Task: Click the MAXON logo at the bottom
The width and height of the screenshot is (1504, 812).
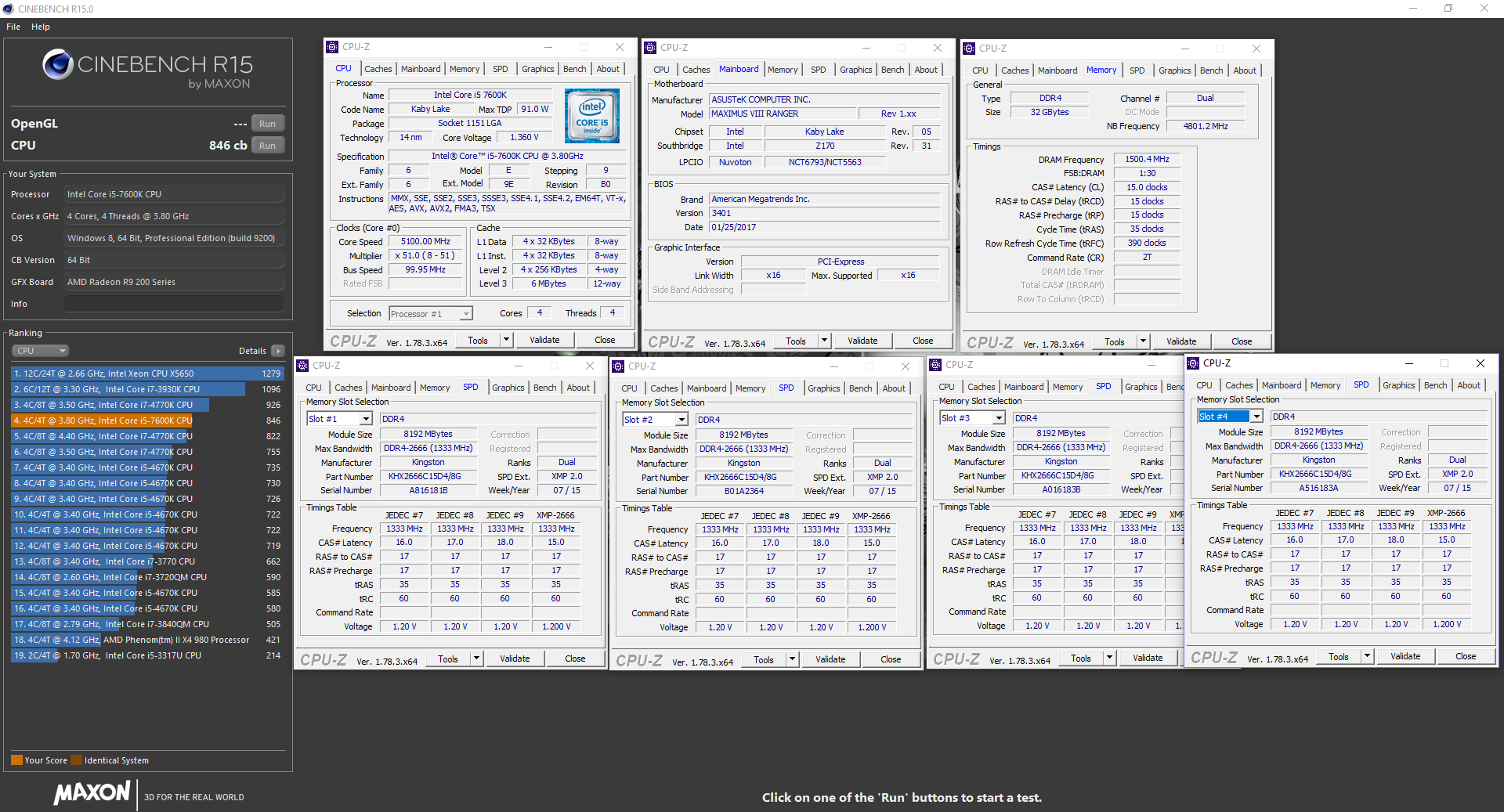Action: [x=92, y=792]
